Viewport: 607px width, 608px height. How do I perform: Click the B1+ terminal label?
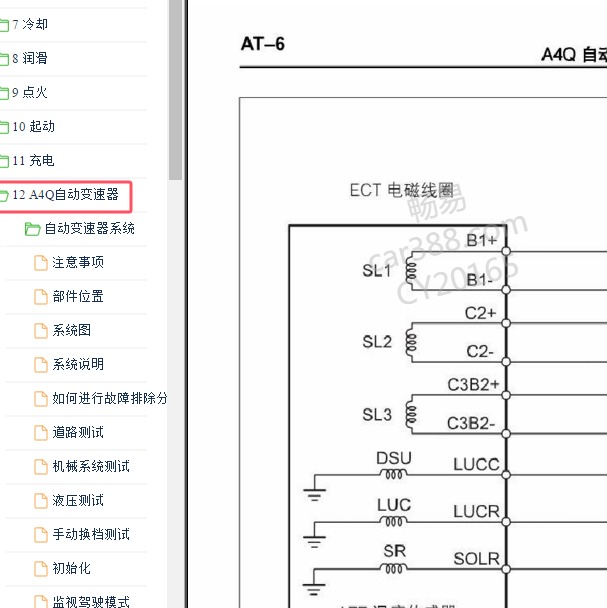pyautogui.click(x=481, y=240)
